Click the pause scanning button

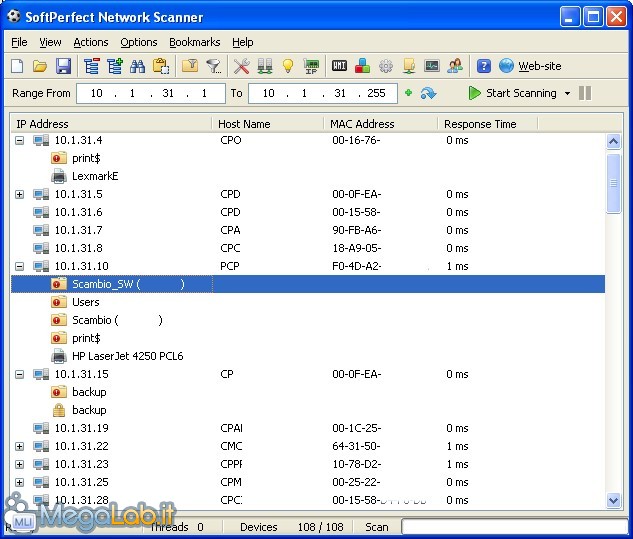(585, 93)
